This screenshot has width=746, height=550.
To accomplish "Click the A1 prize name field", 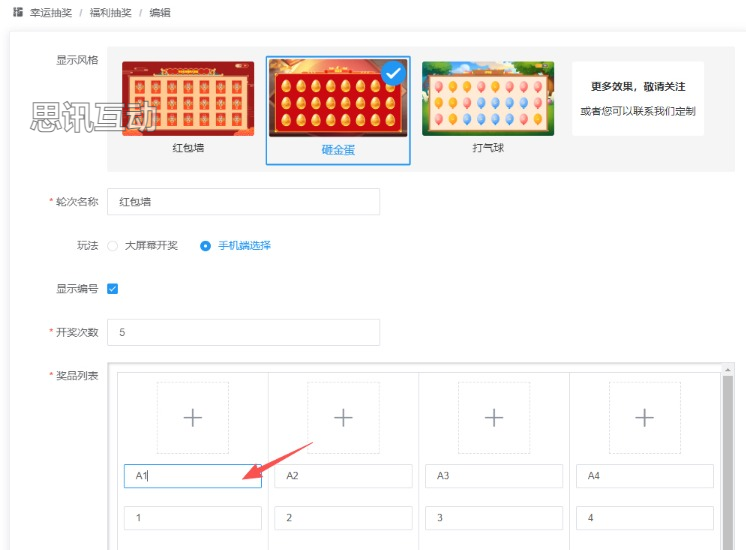I will coord(192,476).
